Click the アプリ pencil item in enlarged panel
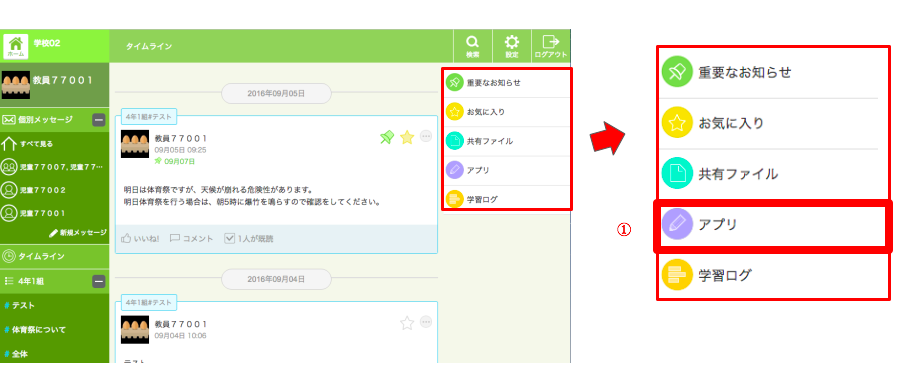 pyautogui.click(x=773, y=225)
